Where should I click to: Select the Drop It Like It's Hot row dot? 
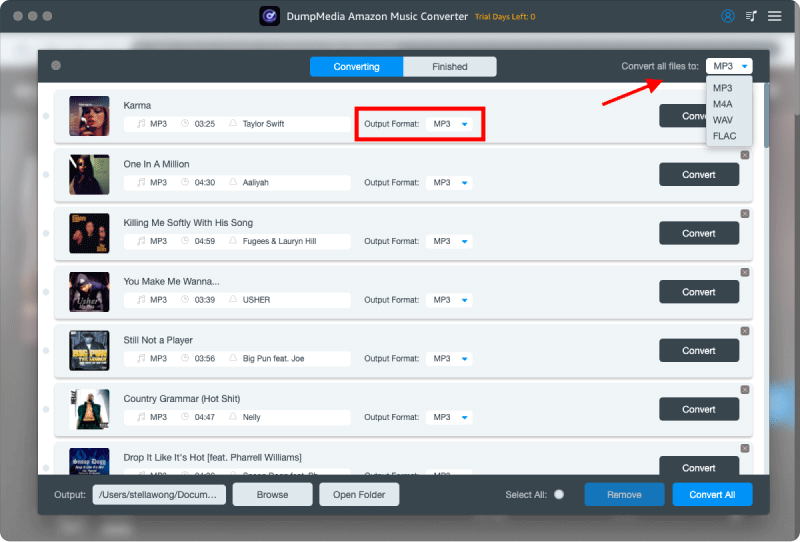pyautogui.click(x=46, y=468)
